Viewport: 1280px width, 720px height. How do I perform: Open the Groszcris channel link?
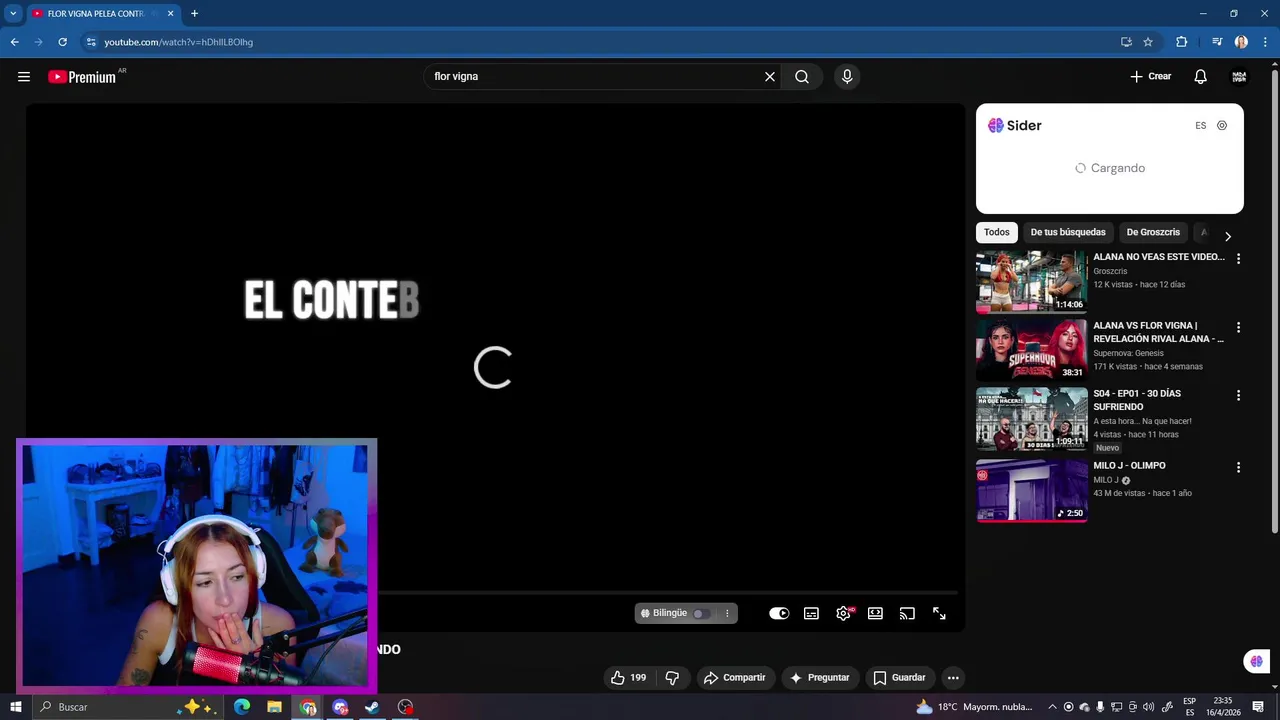(x=1110, y=271)
